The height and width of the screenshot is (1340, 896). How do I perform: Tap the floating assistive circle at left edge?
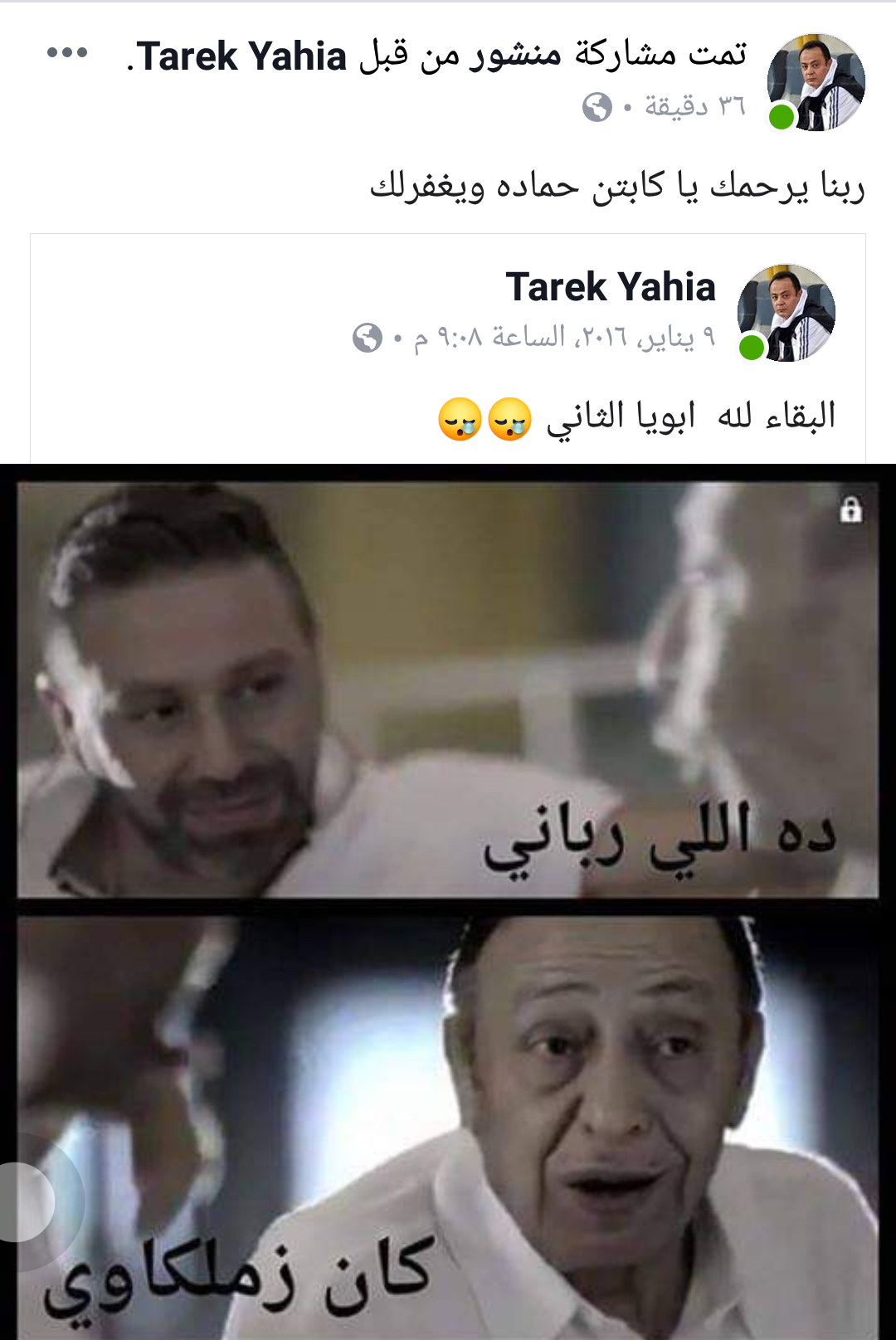25,1202
